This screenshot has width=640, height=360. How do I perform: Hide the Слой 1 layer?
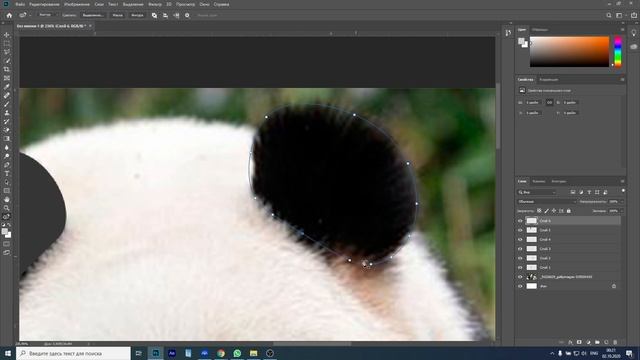(520, 267)
